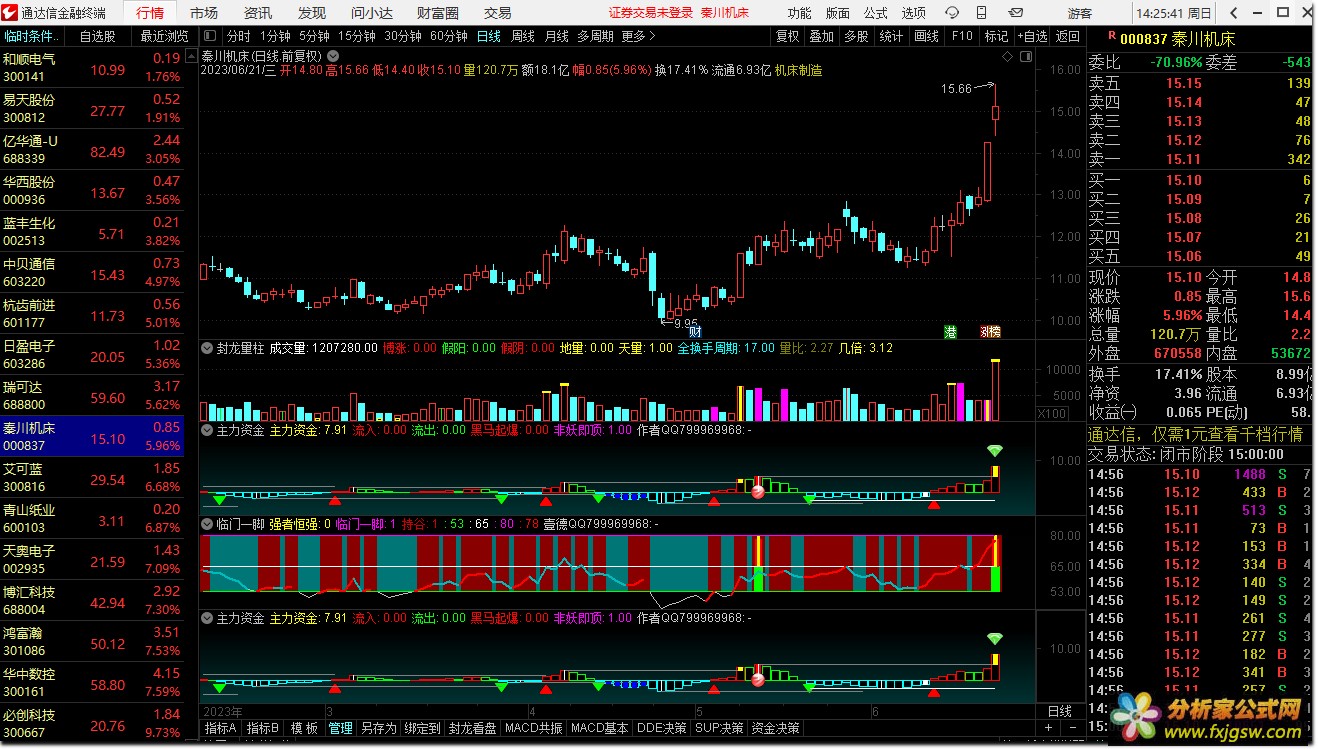Expand the upper 主力资金 indicator dropdown arrow
This screenshot has height=749, width=1318.
(207, 430)
